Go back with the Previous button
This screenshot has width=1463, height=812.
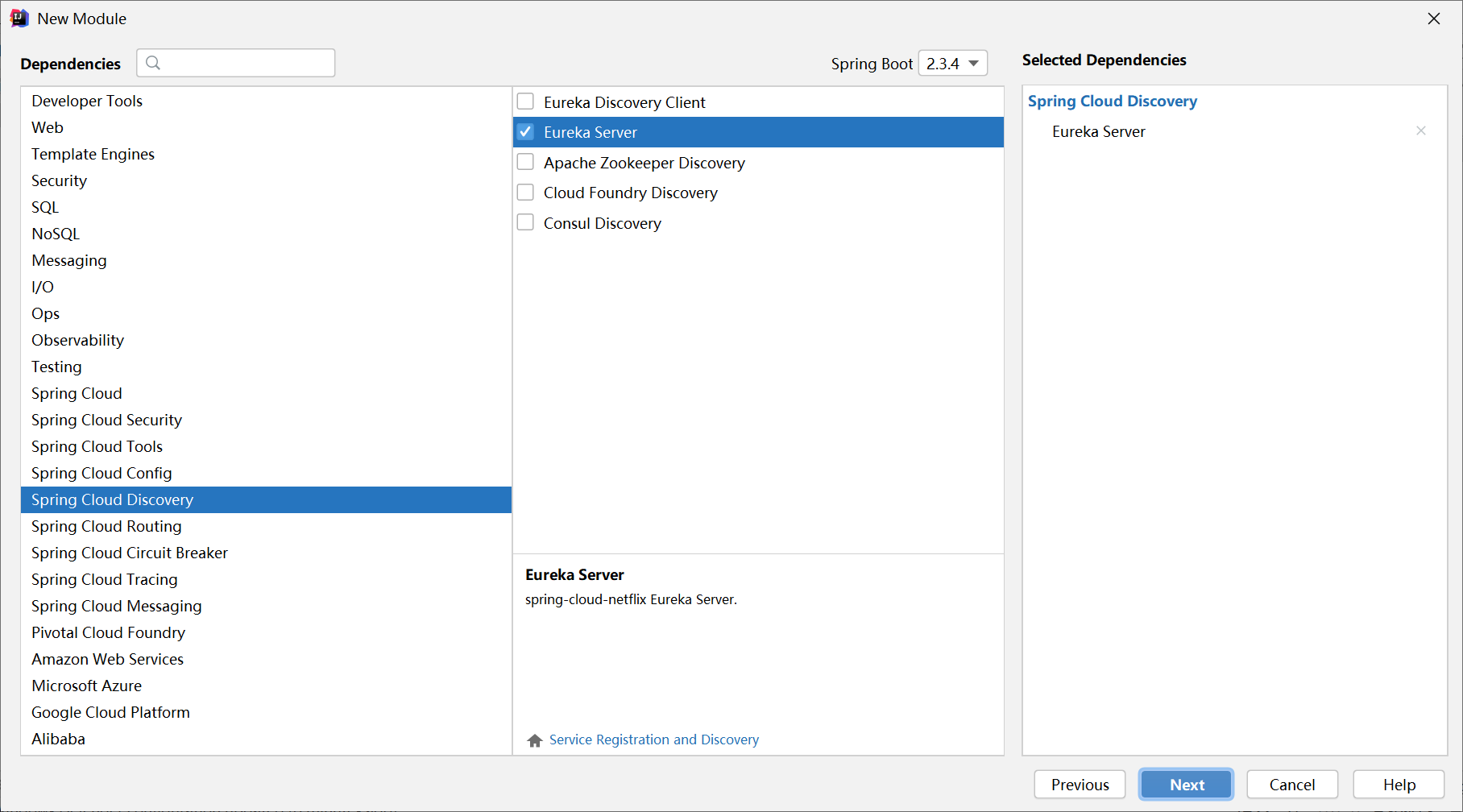coord(1080,785)
